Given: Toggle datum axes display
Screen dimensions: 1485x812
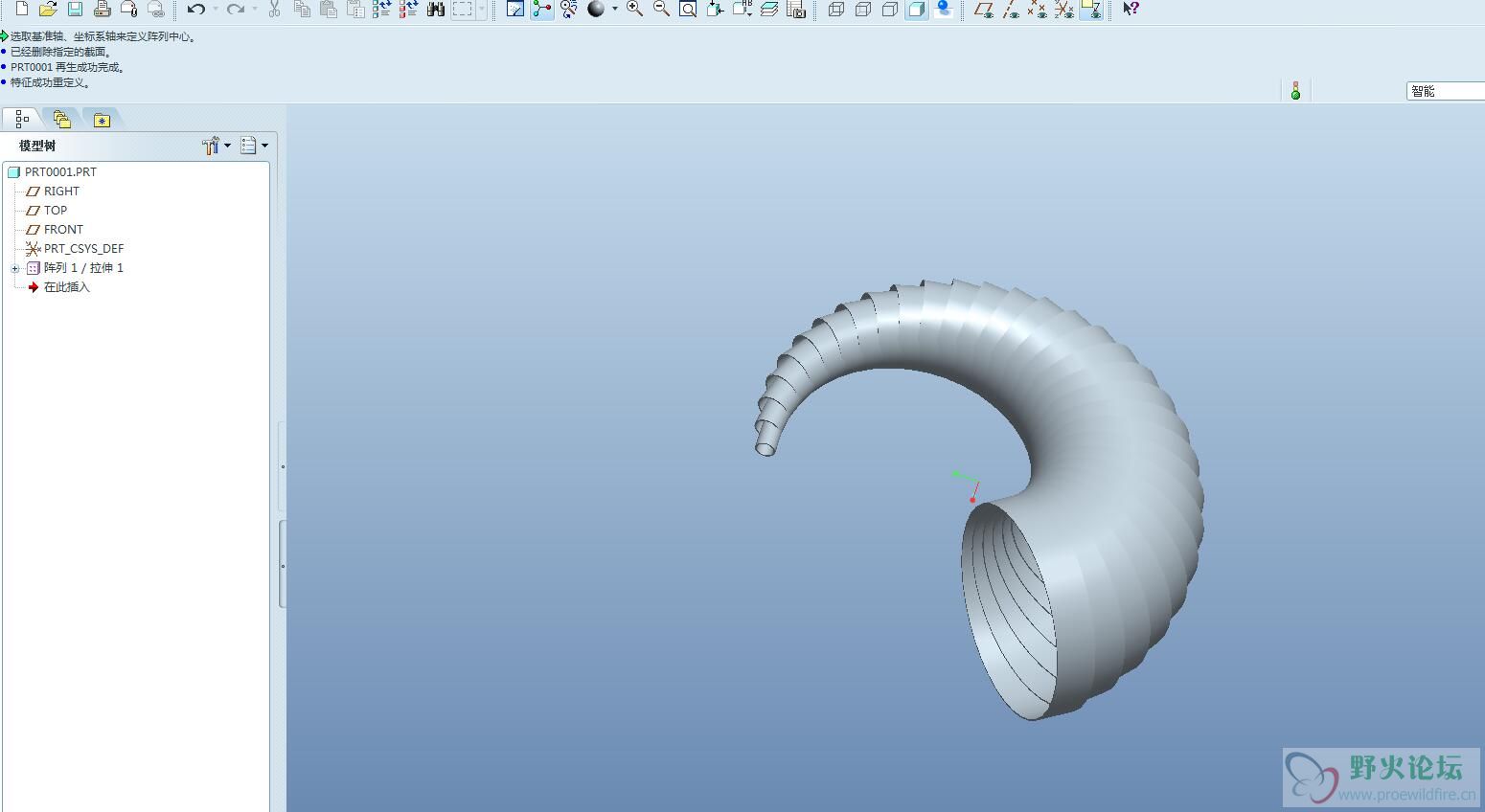Looking at the screenshot, I should [1010, 10].
